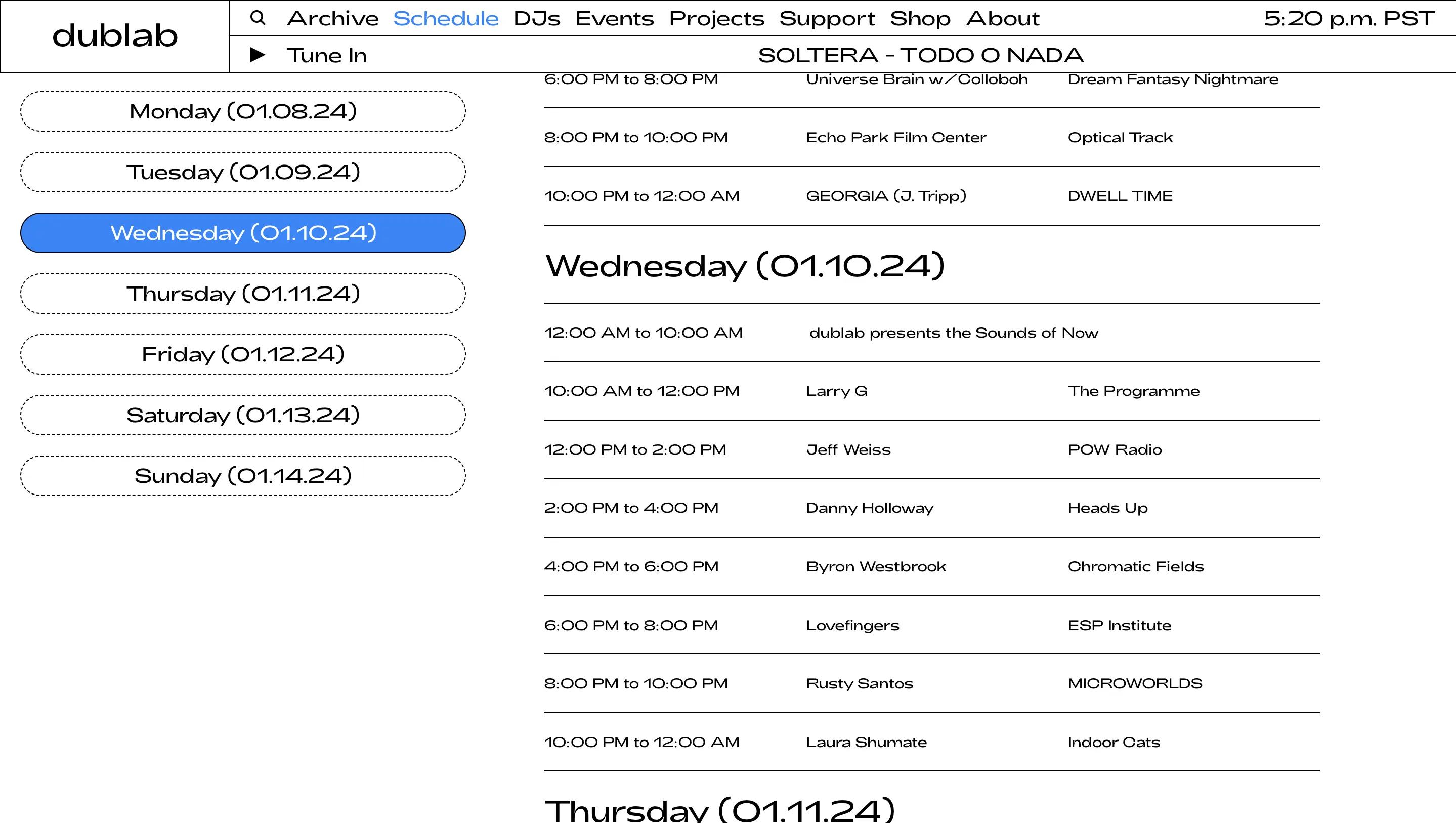The height and width of the screenshot is (823, 1456).
Task: Open Larry G DJ link
Action: (837, 391)
